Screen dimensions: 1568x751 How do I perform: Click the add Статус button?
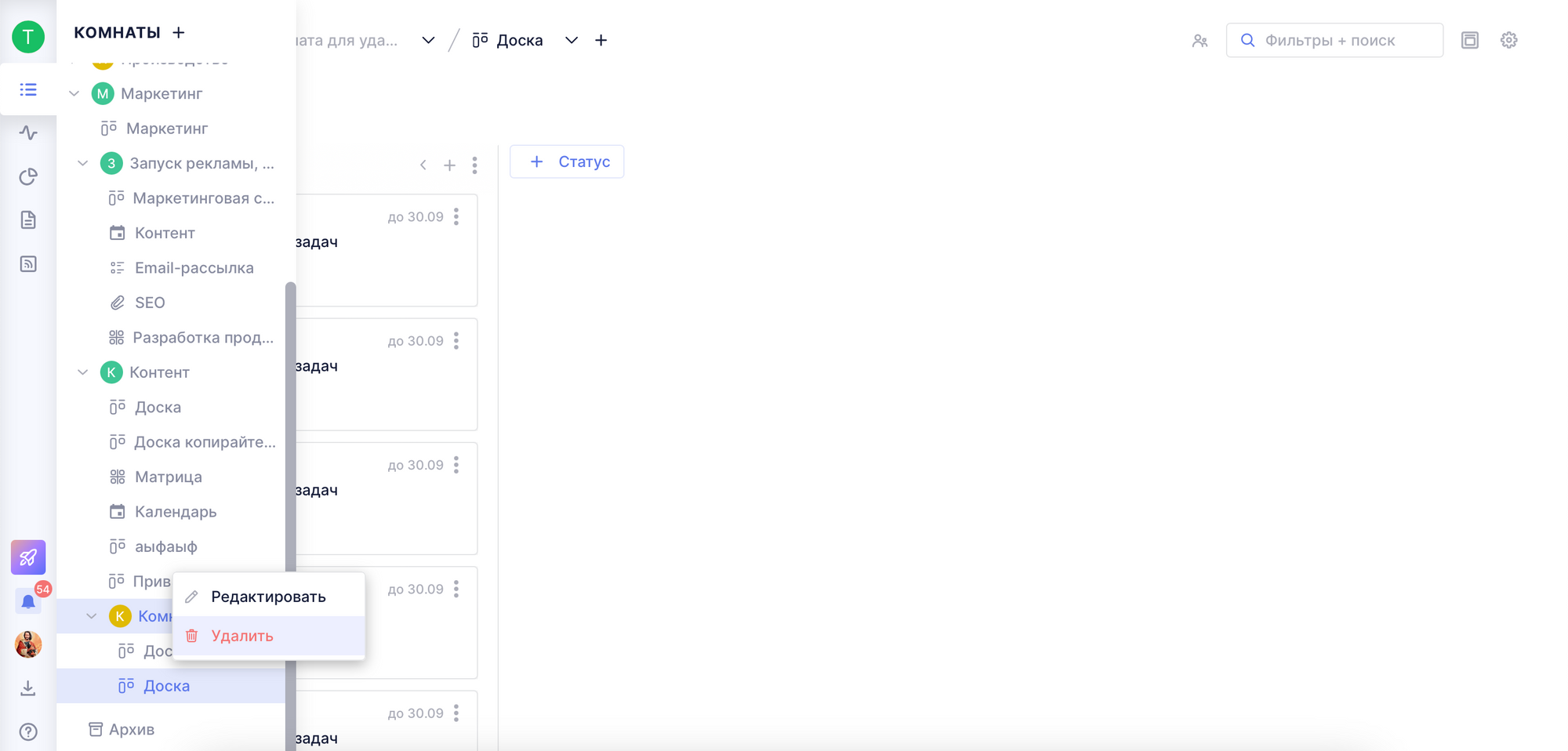click(567, 161)
